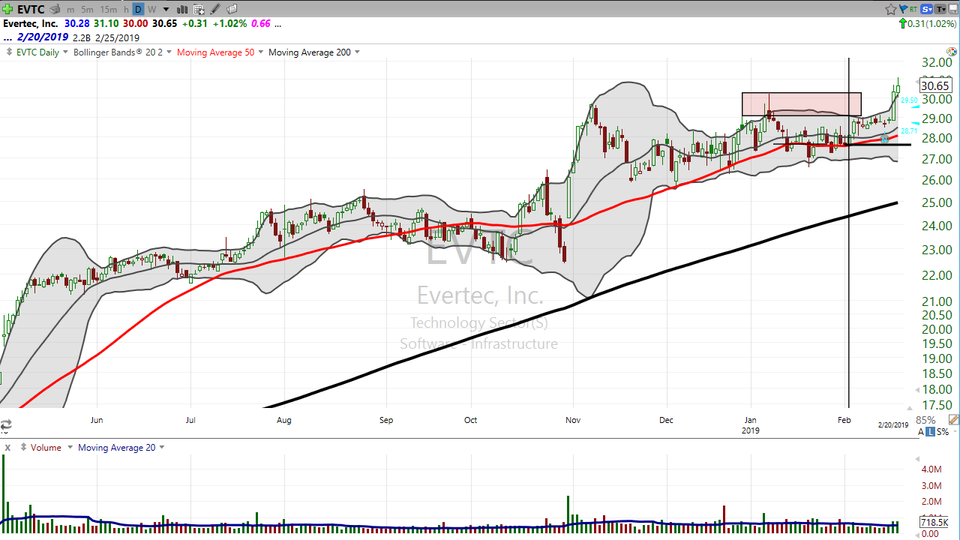Screen dimensions: 960x540
Task: Toggle the S% scale option
Action: (x=942, y=432)
